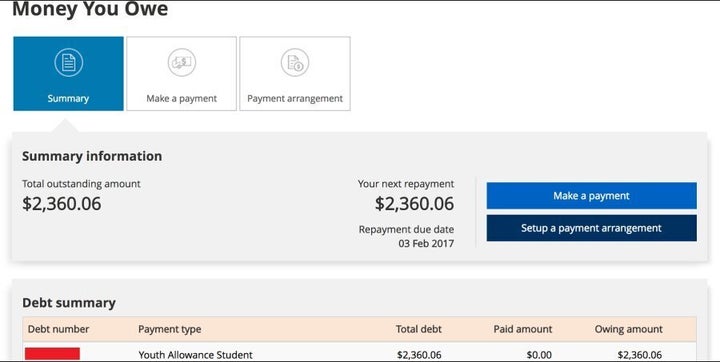Image resolution: width=720 pixels, height=362 pixels.
Task: Click the Payment arrangement document icon
Action: tap(295, 62)
